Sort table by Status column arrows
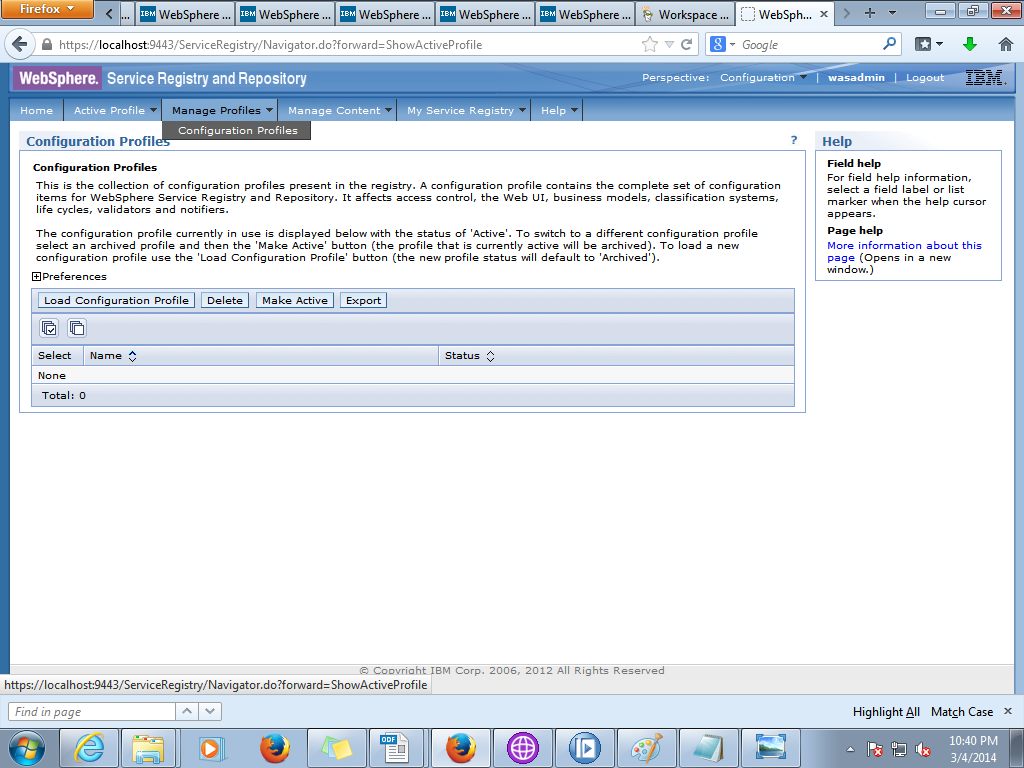This screenshot has width=1024, height=768. pos(490,356)
